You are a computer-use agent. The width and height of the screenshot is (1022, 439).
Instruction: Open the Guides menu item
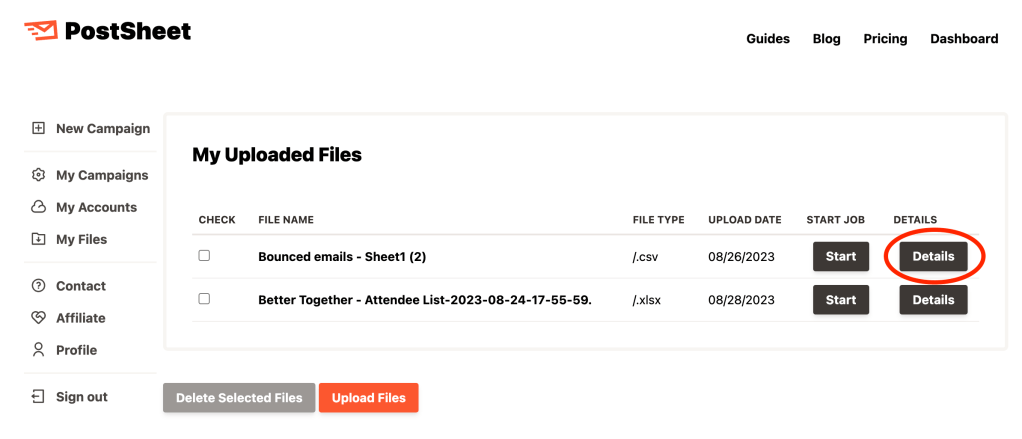click(x=768, y=39)
